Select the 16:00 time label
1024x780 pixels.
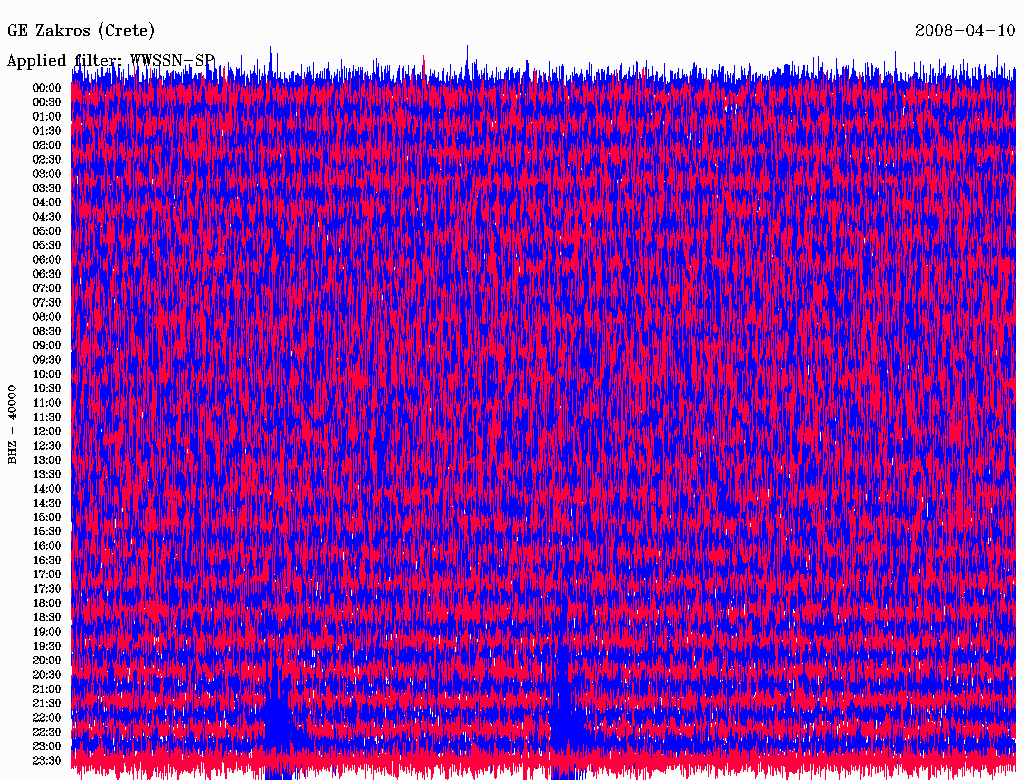tap(47, 546)
